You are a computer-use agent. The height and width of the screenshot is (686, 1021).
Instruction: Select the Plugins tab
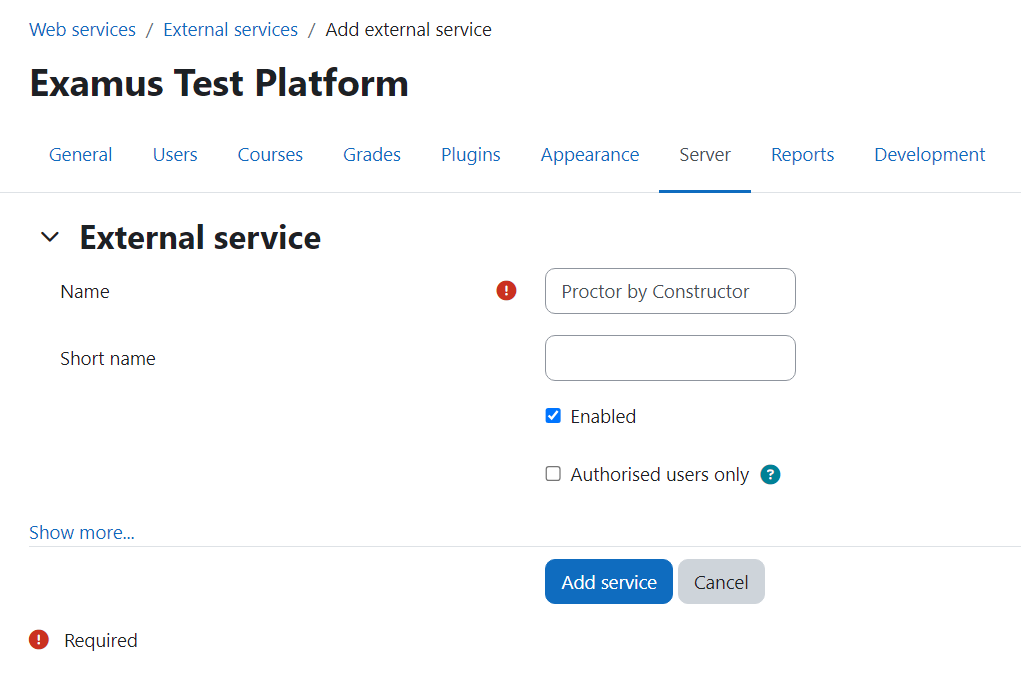(471, 155)
